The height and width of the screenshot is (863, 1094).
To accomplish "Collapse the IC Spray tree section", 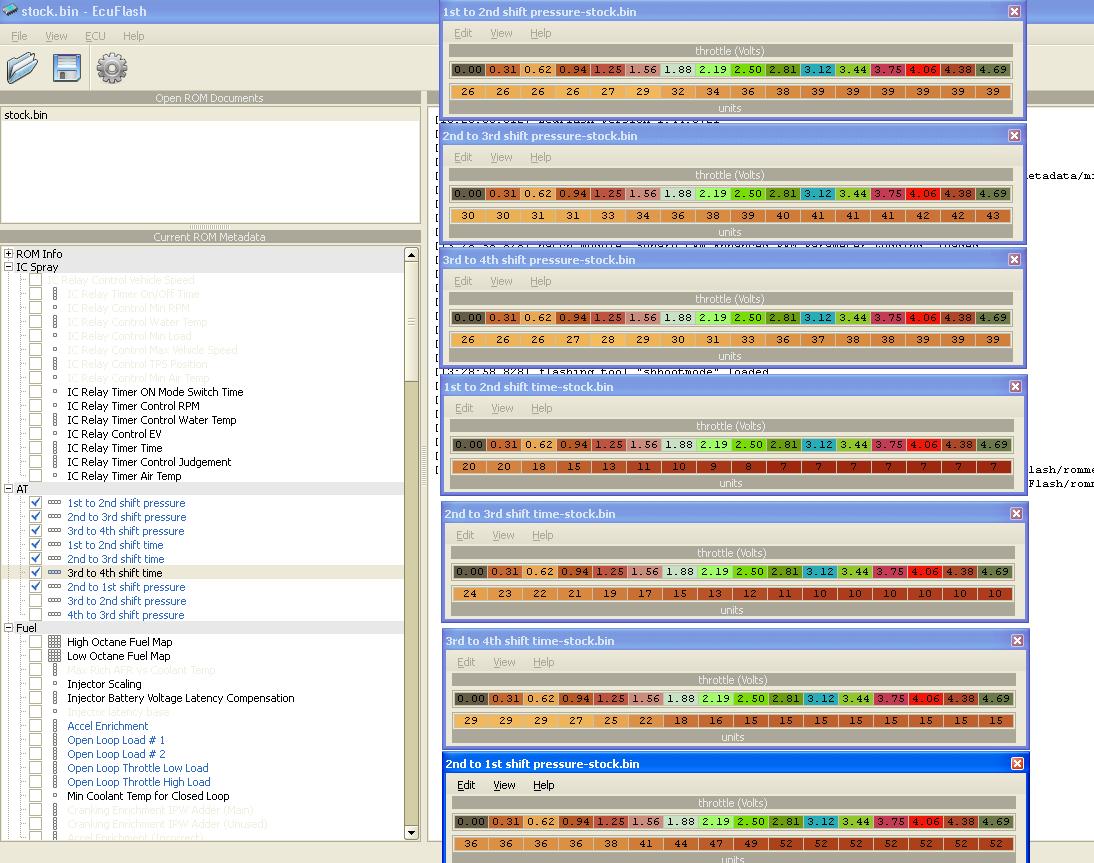I will pos(8,267).
